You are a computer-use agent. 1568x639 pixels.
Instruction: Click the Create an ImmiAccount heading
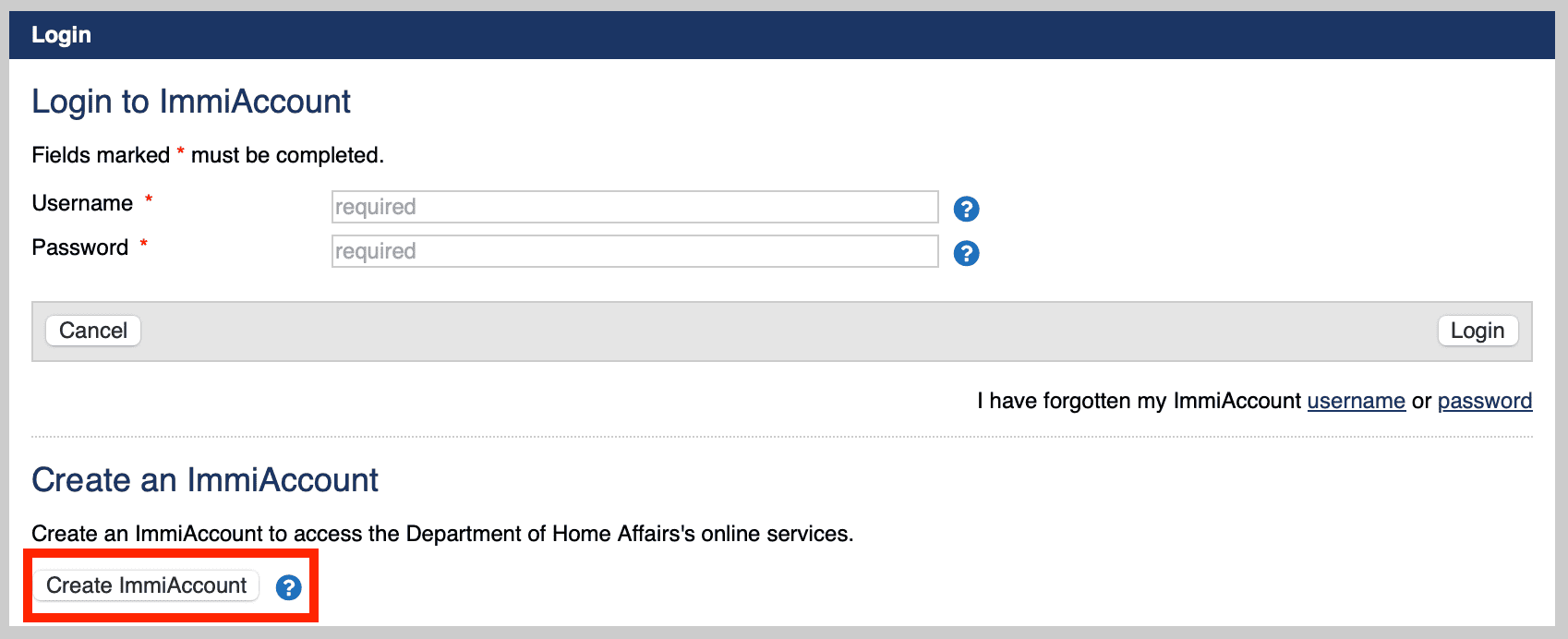pyautogui.click(x=205, y=480)
